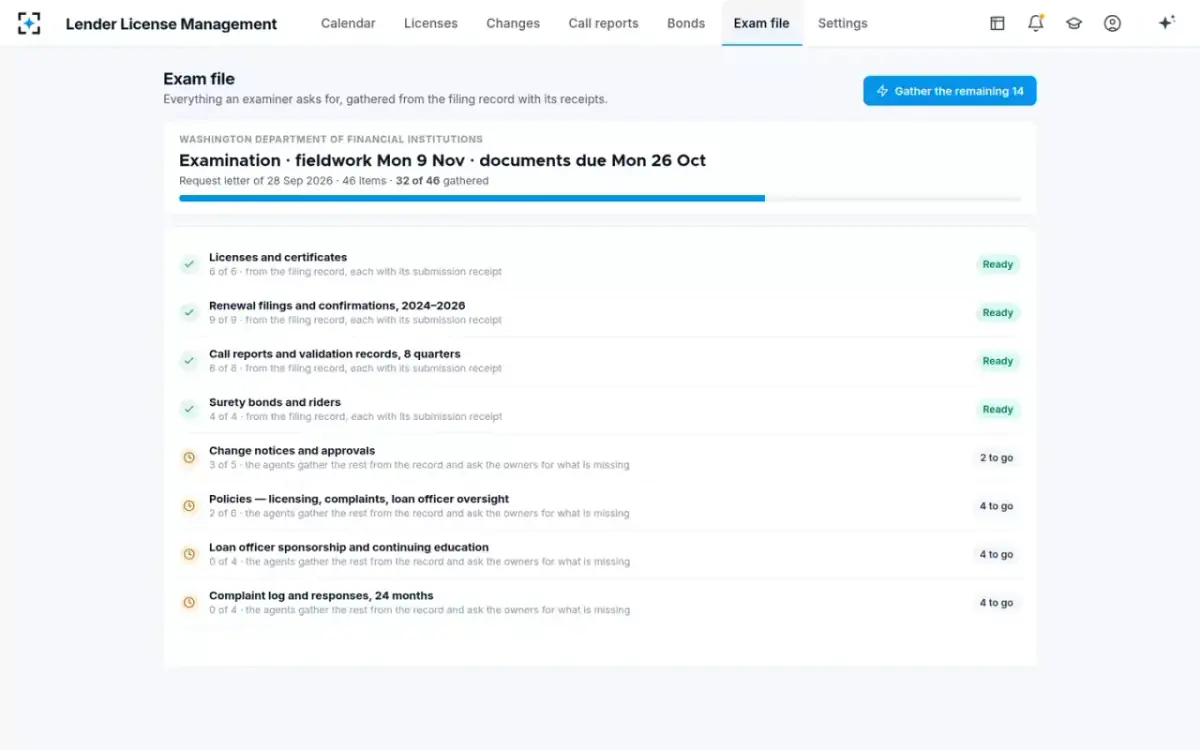Open Loan officer sponsorship and continuing education
Image resolution: width=1200 pixels, height=750 pixels.
click(600, 554)
